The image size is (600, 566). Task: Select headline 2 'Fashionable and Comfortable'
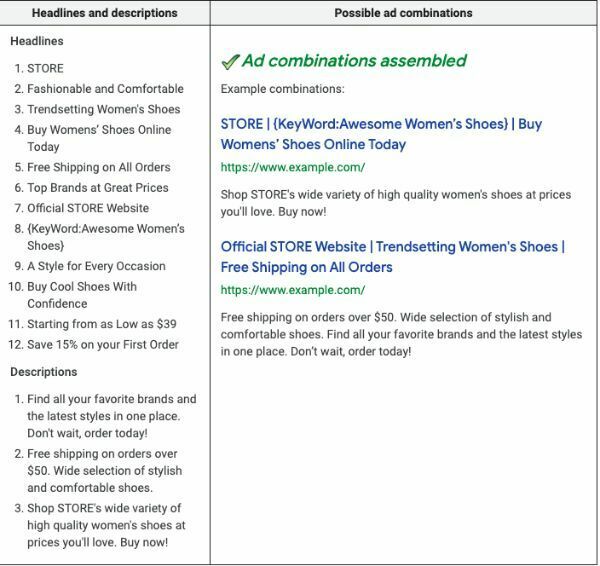[105, 89]
